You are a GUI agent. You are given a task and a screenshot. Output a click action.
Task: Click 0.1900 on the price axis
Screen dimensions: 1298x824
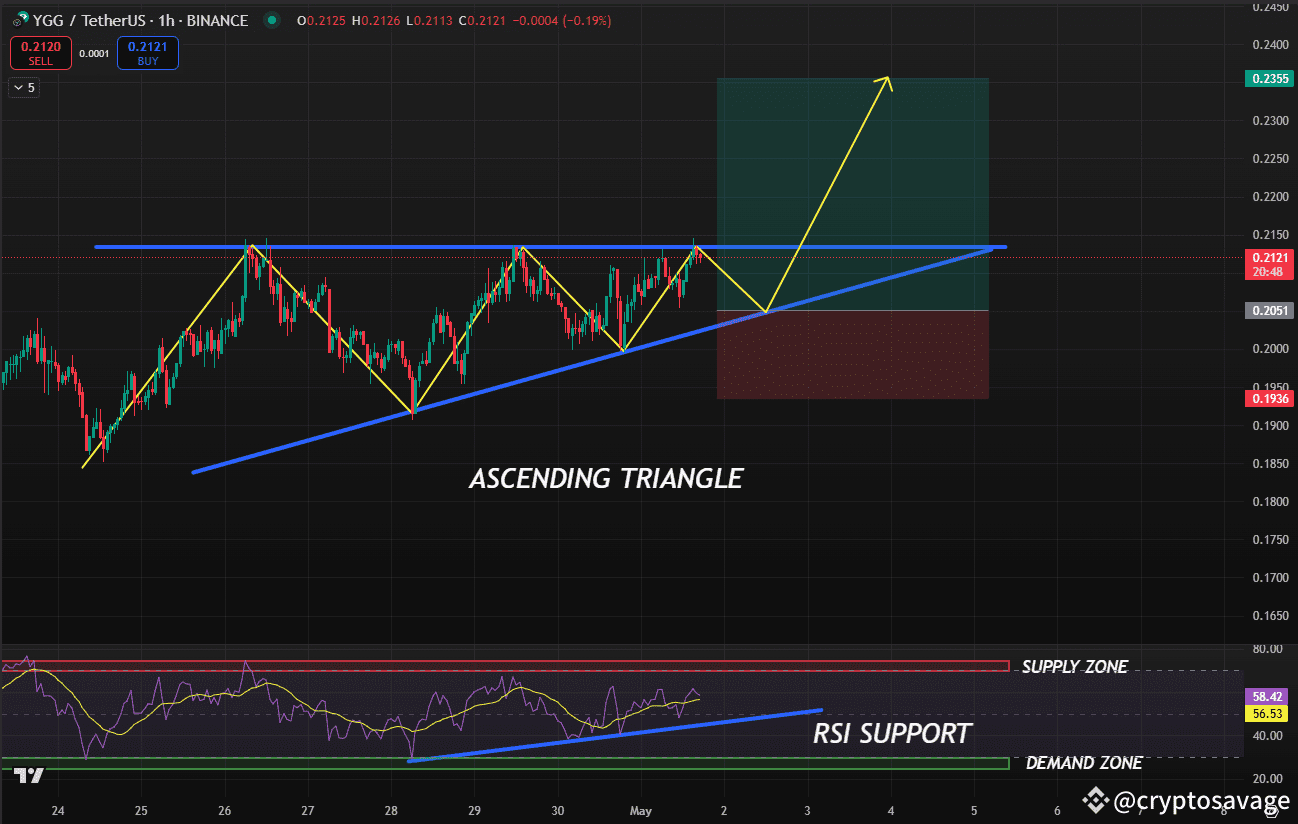[1268, 426]
